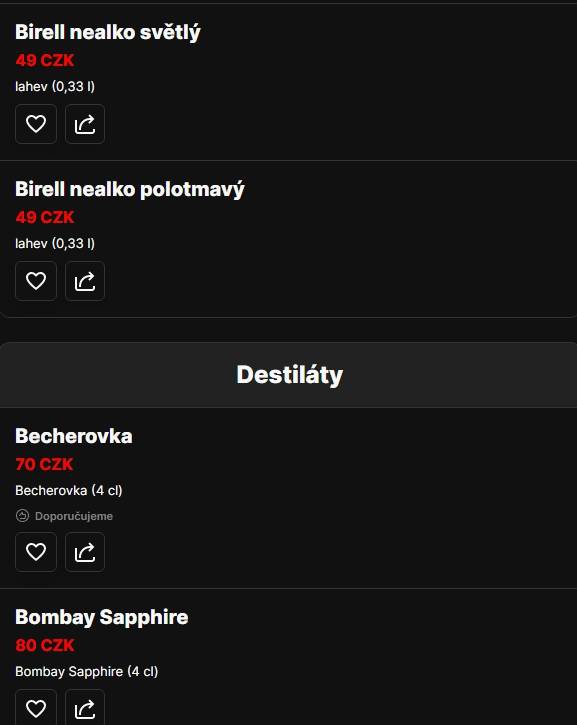Click share icon under Becherovka
Image resolution: width=577 pixels, height=725 pixels.
(x=85, y=552)
